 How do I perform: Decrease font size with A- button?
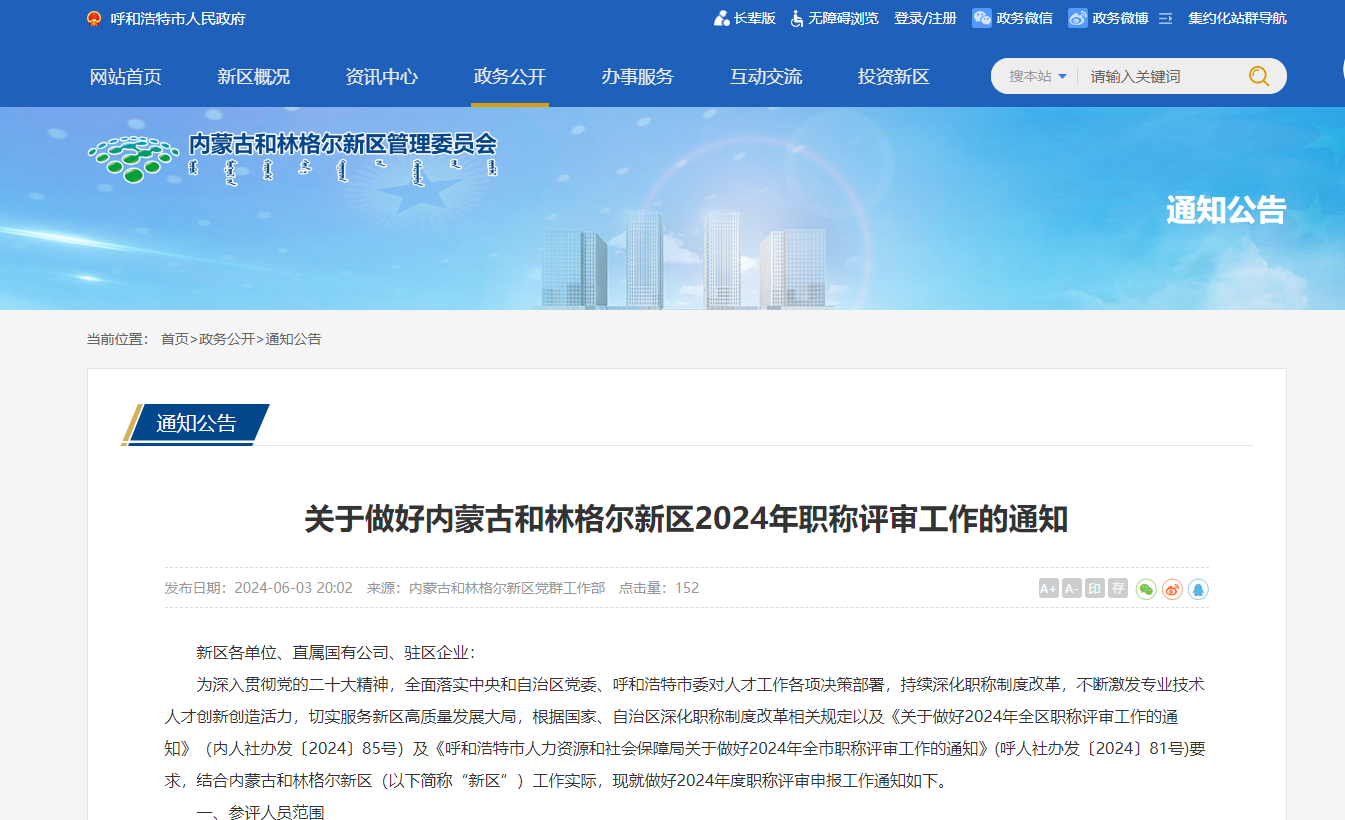[1071, 589]
